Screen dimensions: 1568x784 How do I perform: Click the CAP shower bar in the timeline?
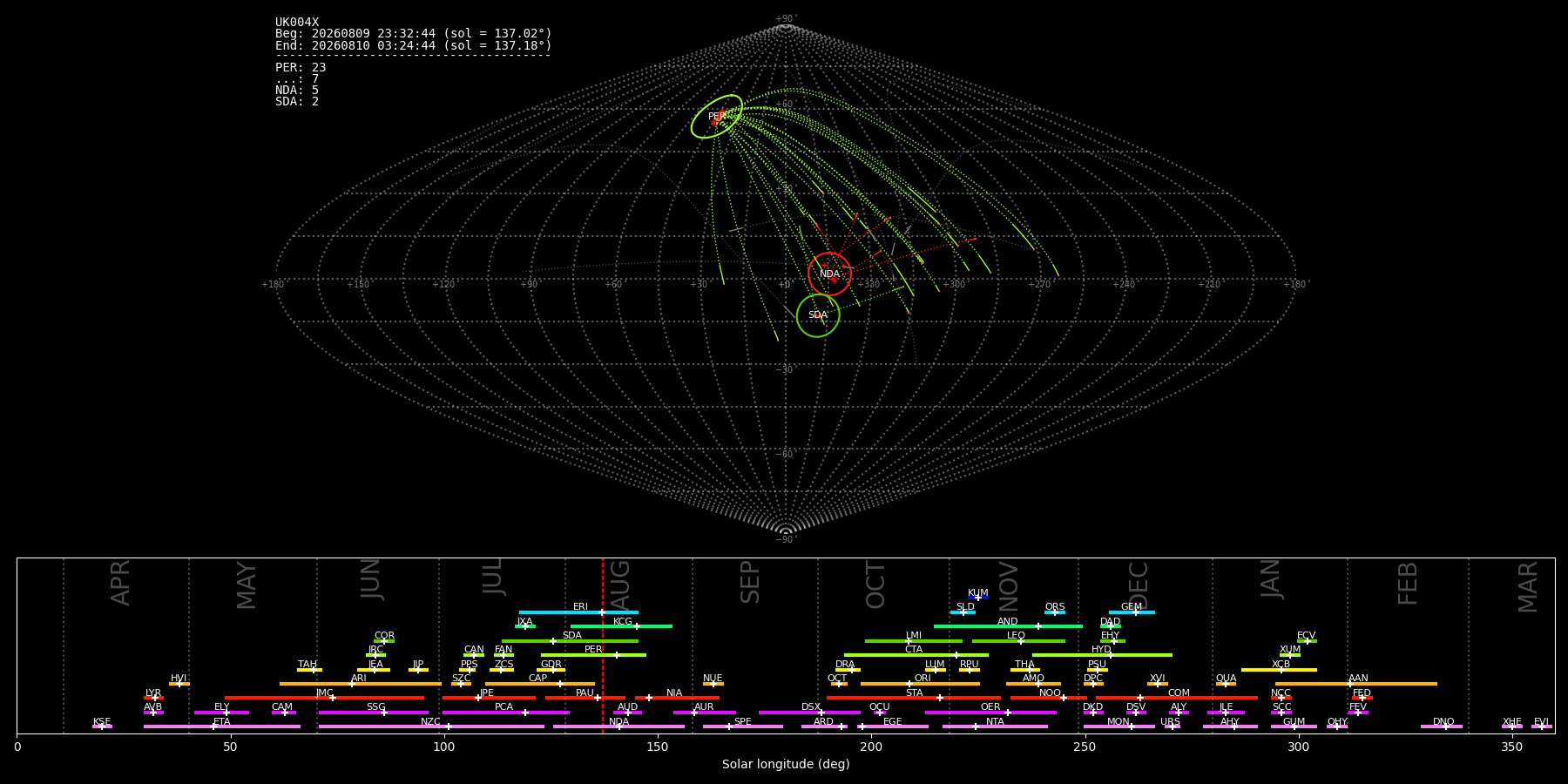540,684
